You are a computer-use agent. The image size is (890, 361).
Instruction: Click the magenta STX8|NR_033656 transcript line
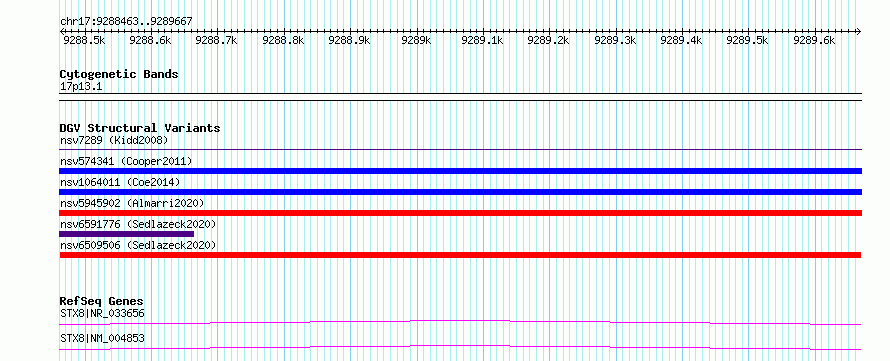coord(460,322)
